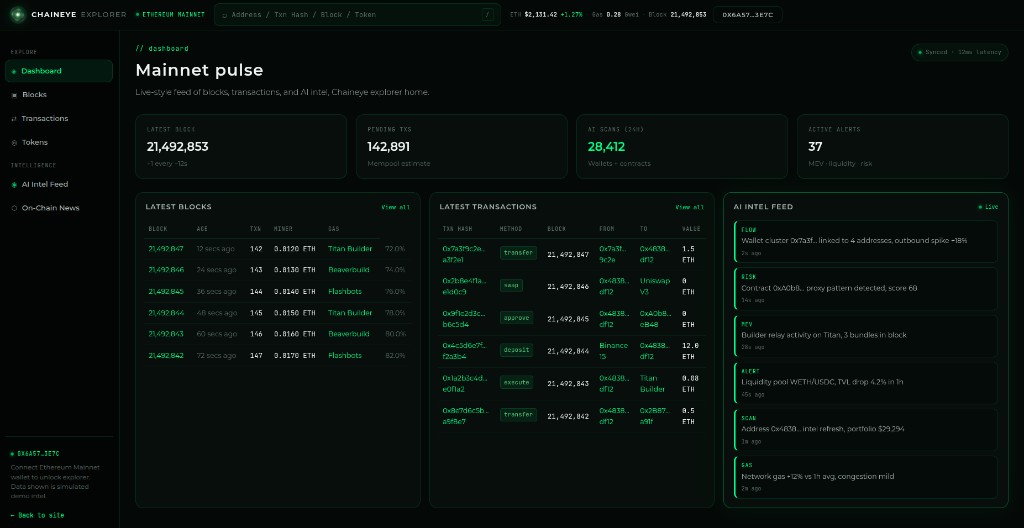Image resolution: width=1024 pixels, height=528 pixels.
Task: Click Binance 15 sender in deposit row
Action: pos(613,351)
